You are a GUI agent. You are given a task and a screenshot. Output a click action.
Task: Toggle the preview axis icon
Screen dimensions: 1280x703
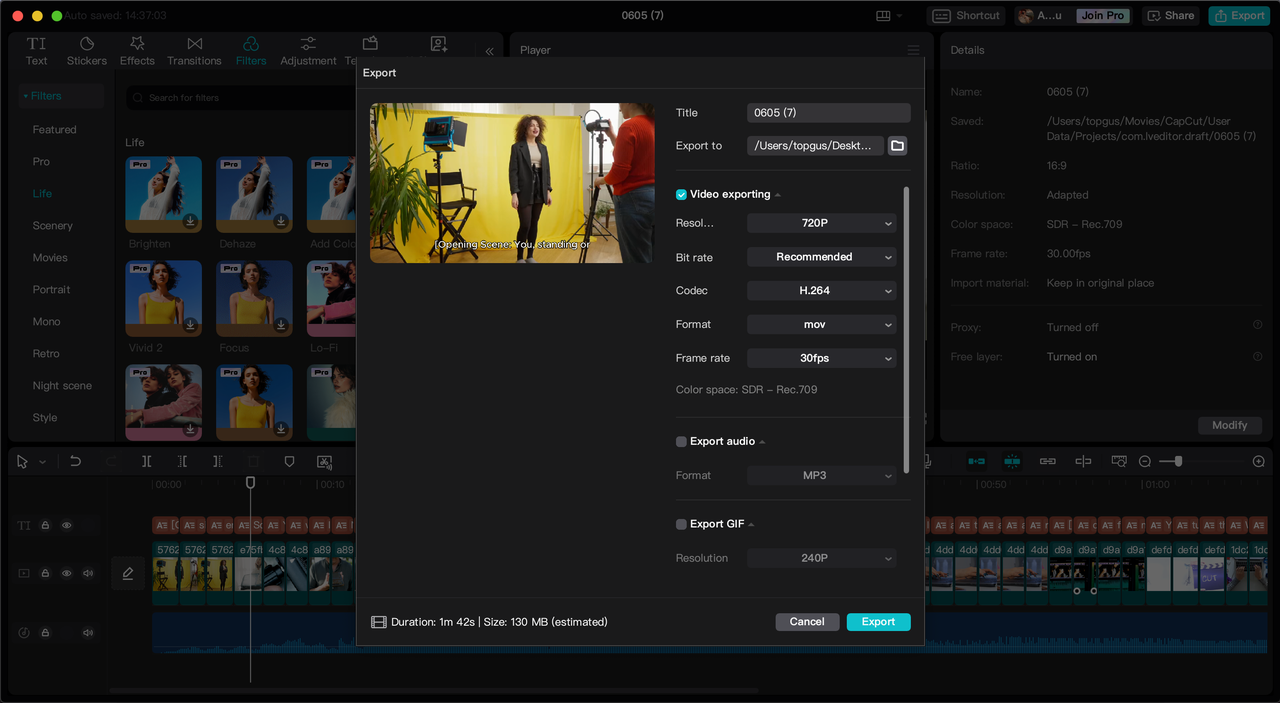[1083, 461]
